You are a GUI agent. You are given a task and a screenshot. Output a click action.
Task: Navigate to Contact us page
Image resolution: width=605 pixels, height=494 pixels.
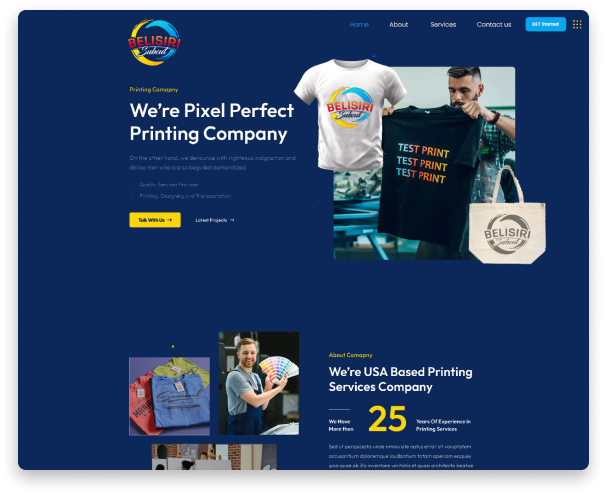pyautogui.click(x=493, y=24)
